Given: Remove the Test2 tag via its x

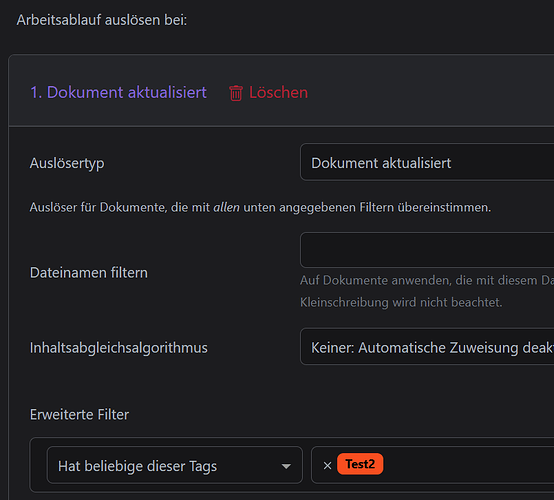Looking at the screenshot, I should (328, 466).
